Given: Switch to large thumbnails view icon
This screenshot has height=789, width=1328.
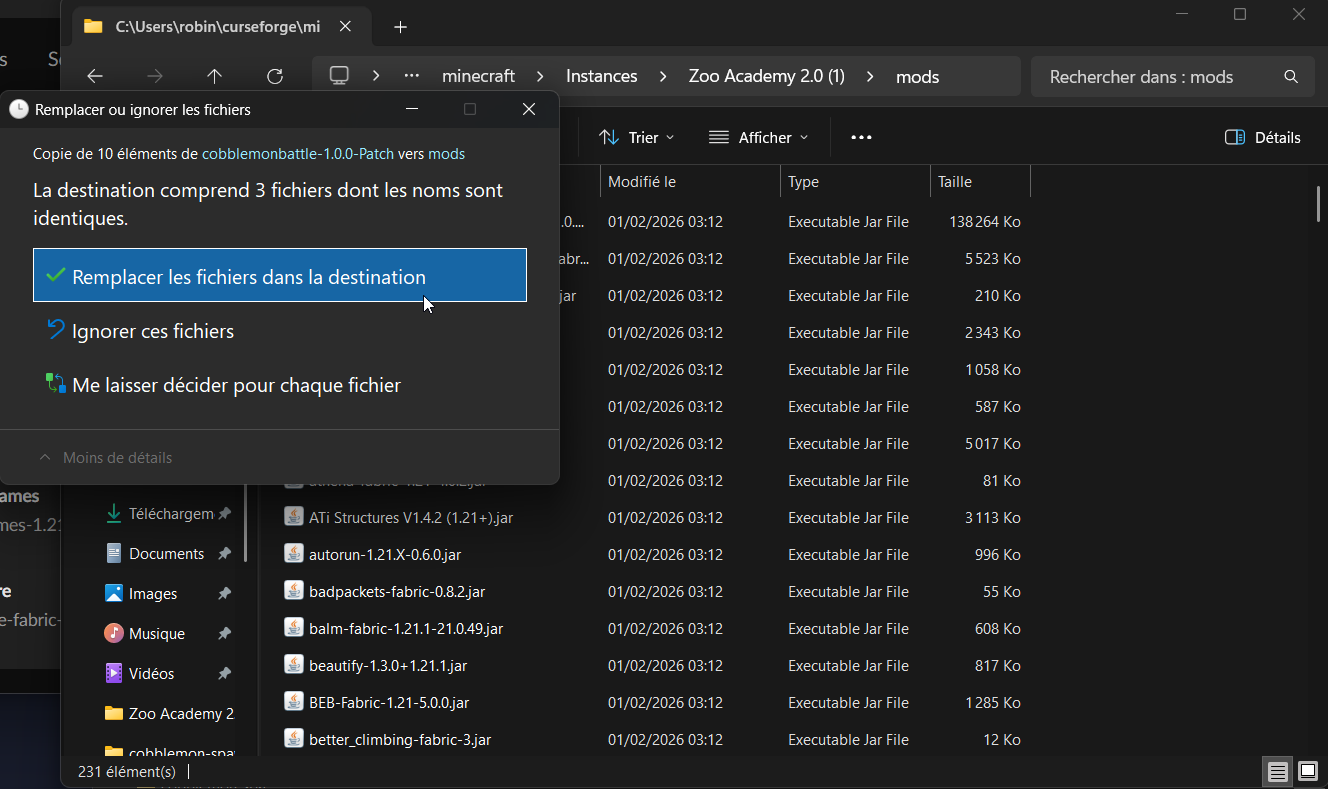Looking at the screenshot, I should [x=1307, y=771].
